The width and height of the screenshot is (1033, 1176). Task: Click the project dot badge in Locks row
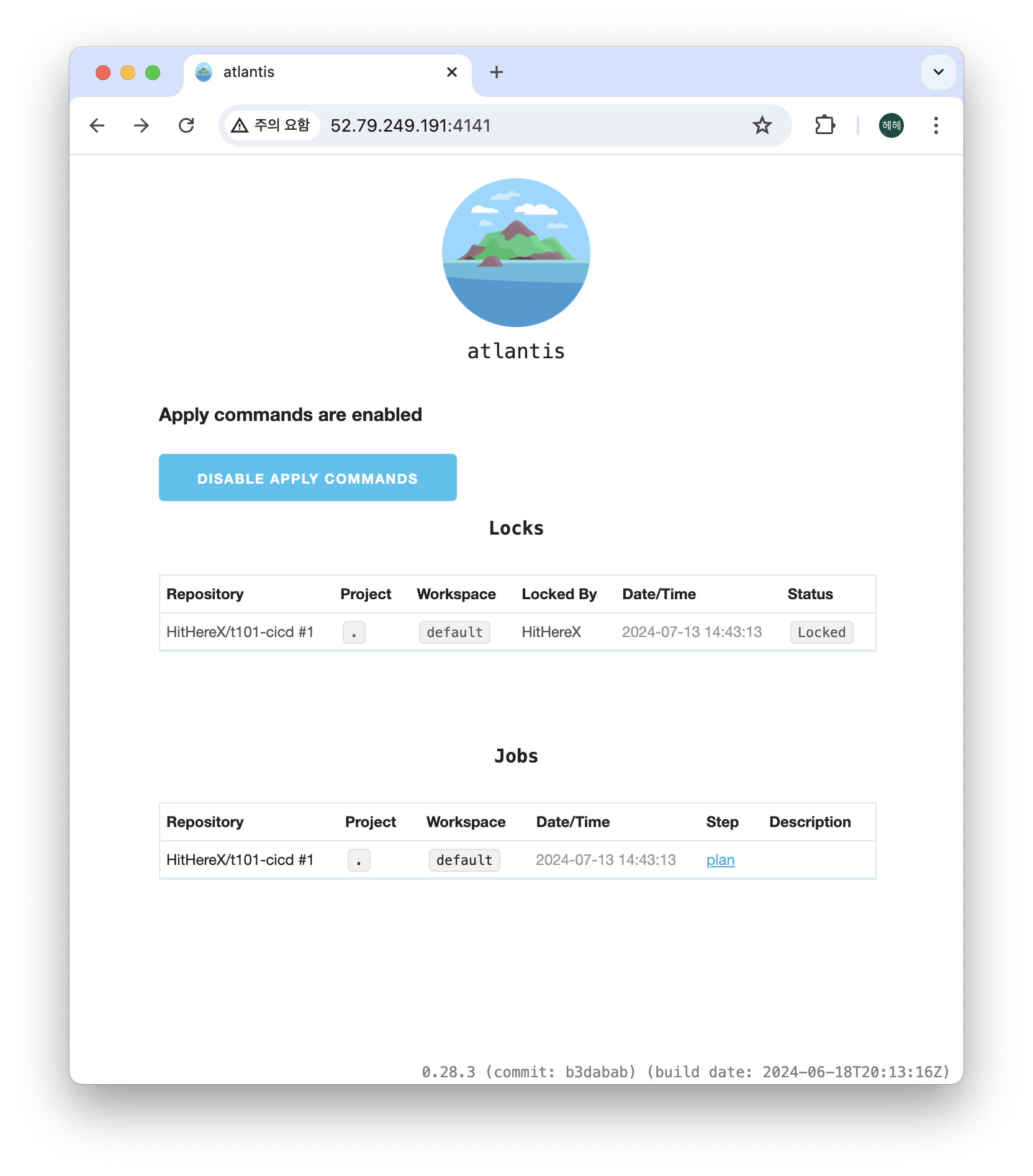click(354, 632)
